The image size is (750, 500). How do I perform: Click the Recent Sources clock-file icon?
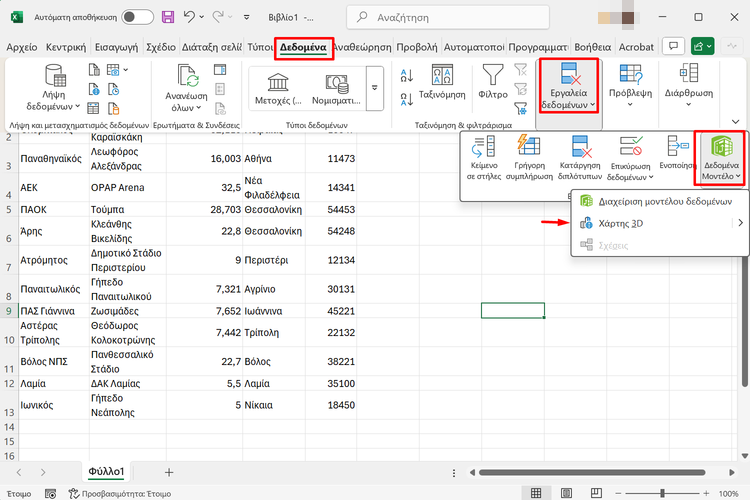point(113,89)
